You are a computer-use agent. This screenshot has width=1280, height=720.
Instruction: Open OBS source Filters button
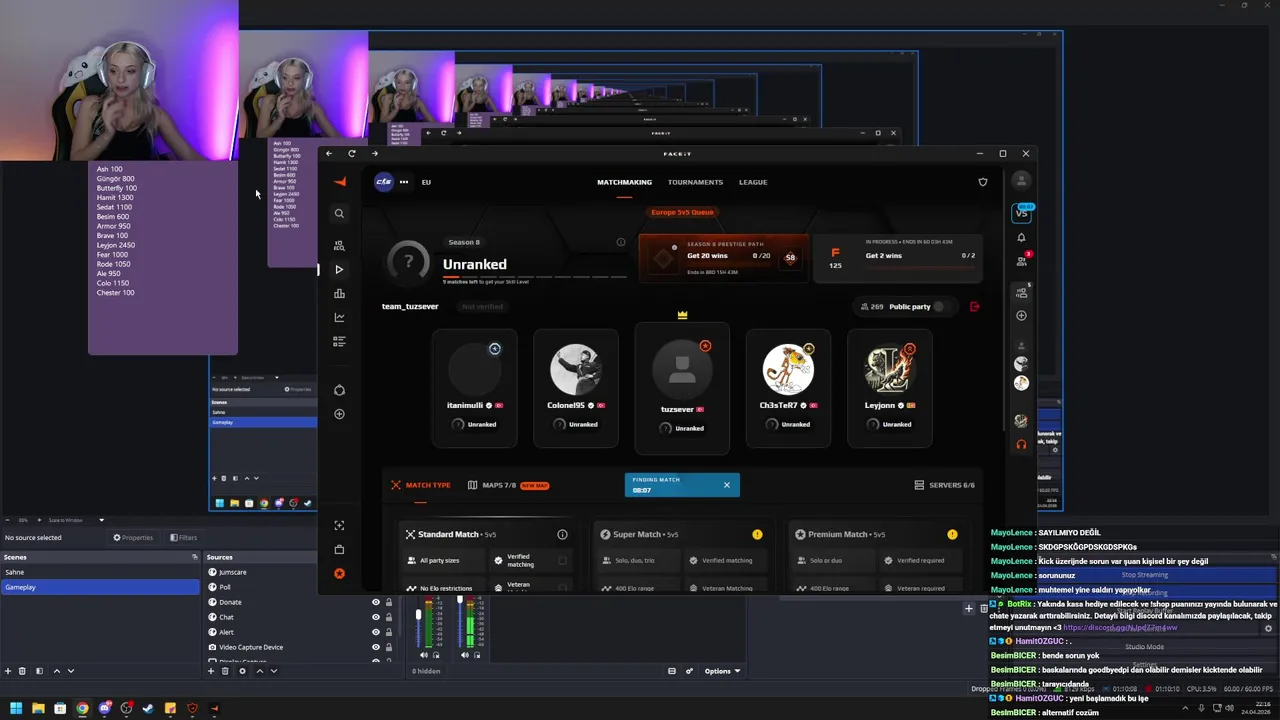coord(182,537)
